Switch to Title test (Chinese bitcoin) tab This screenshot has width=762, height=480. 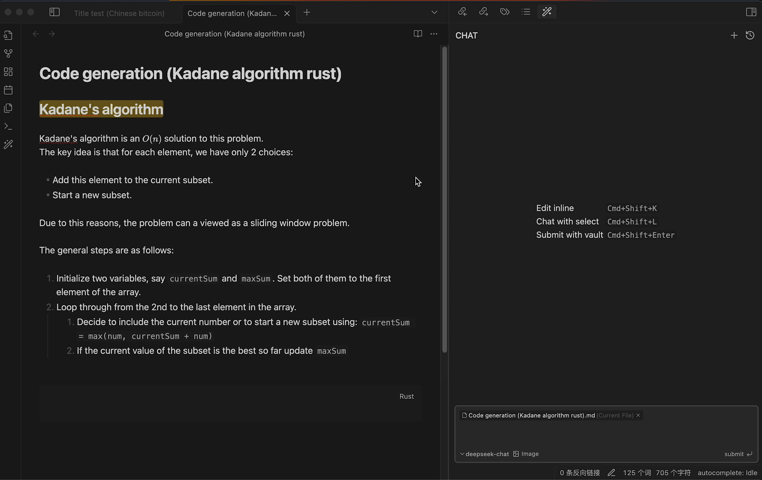(x=119, y=13)
